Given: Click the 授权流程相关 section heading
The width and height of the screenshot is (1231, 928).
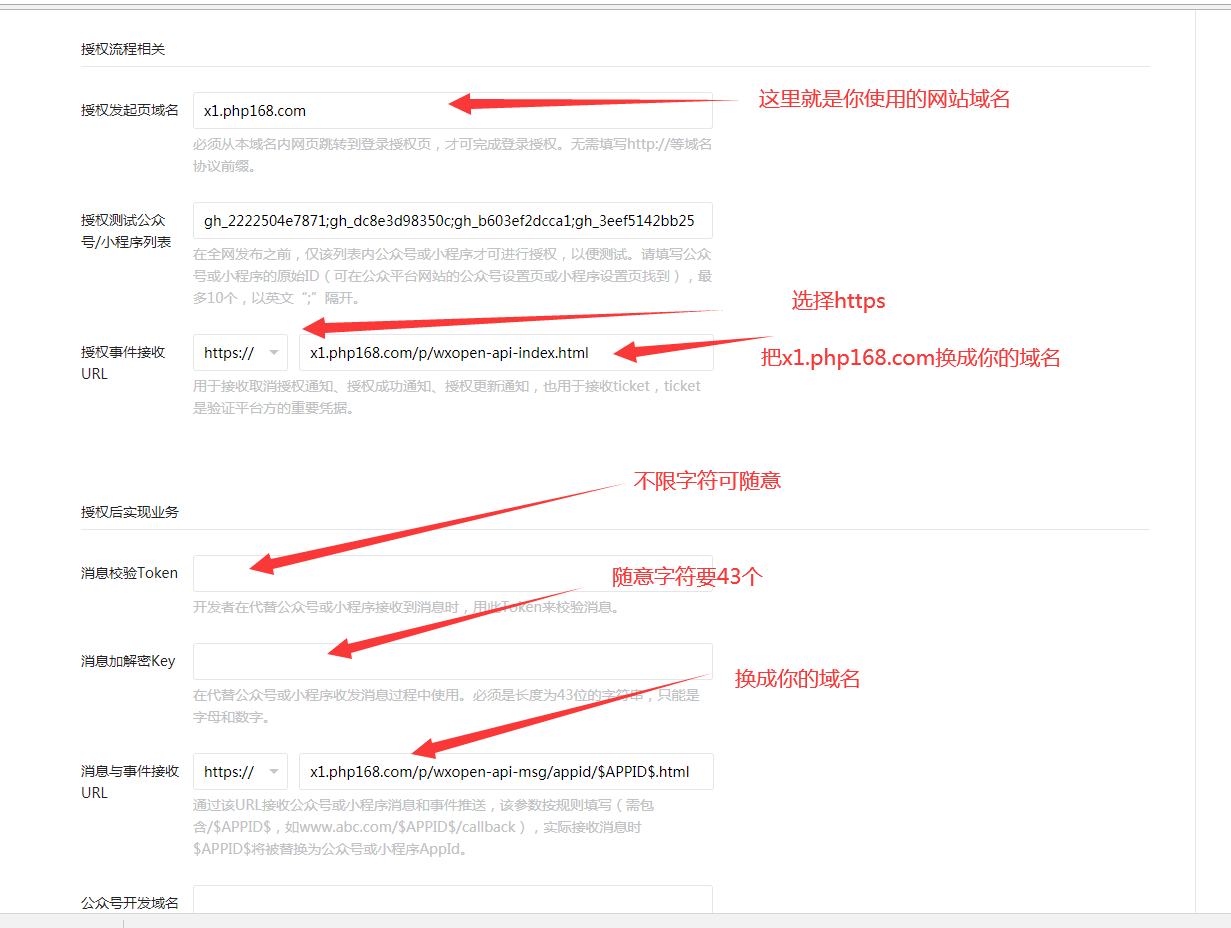Looking at the screenshot, I should 123,49.
